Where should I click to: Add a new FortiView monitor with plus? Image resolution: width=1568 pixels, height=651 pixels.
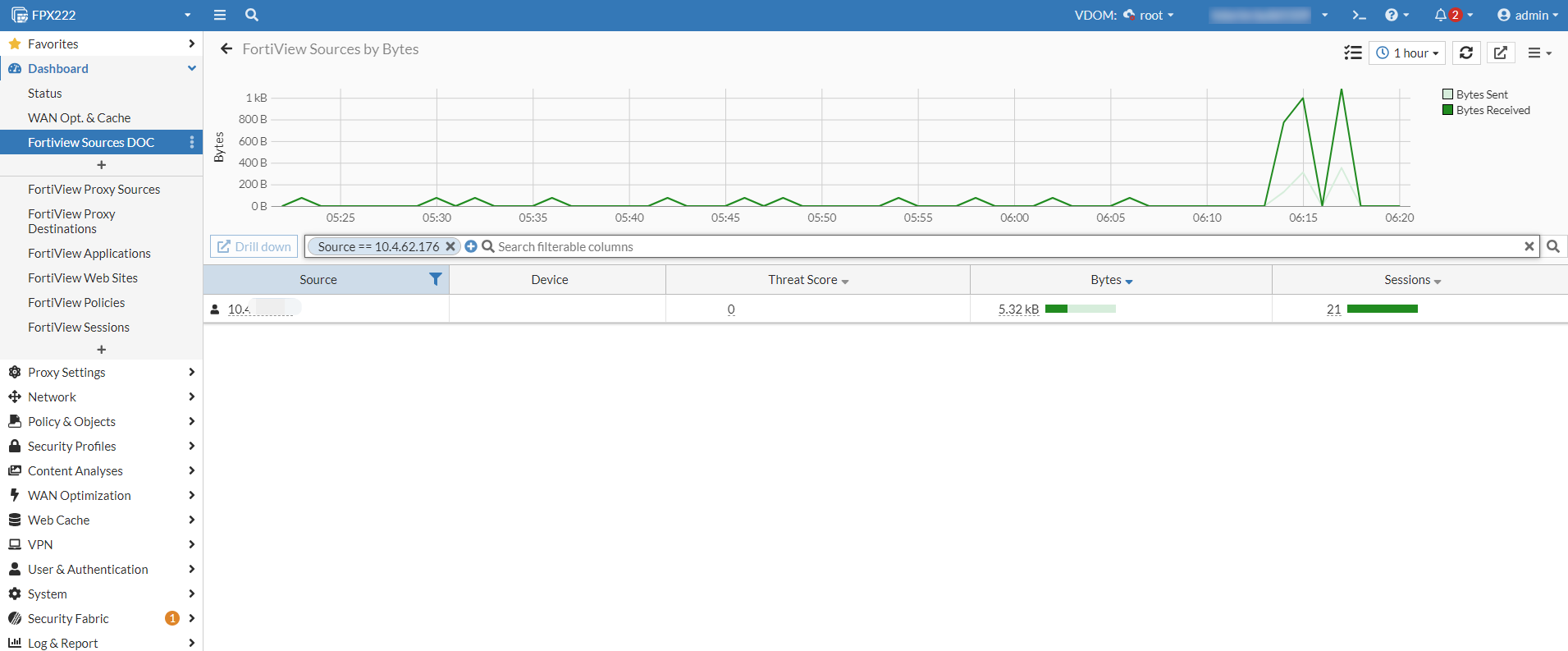tap(101, 350)
